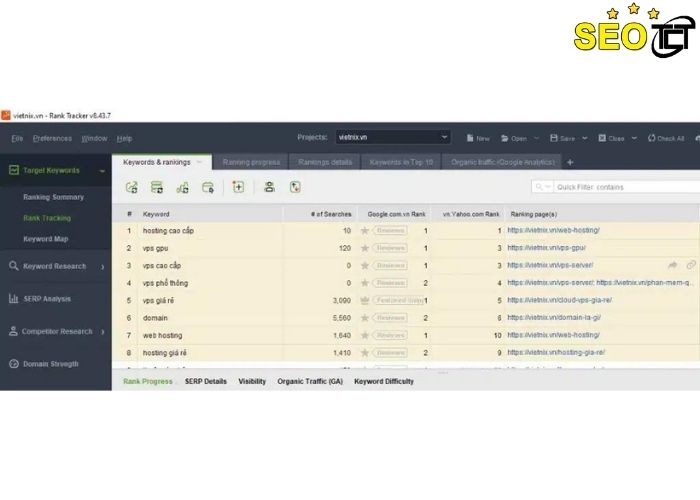Click the star icon in vps gpu row

coord(365,248)
